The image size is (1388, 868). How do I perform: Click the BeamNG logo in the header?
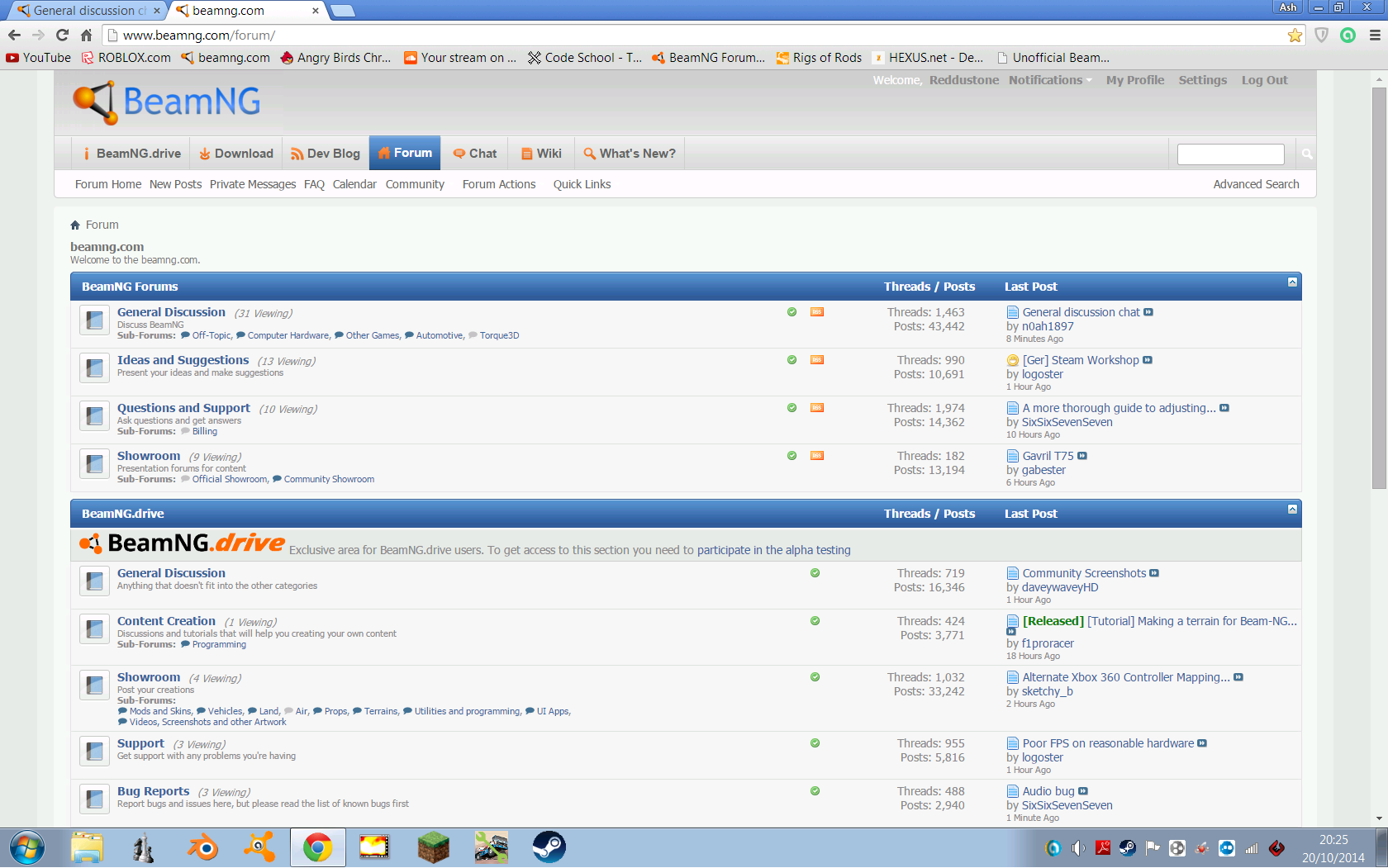(x=167, y=102)
